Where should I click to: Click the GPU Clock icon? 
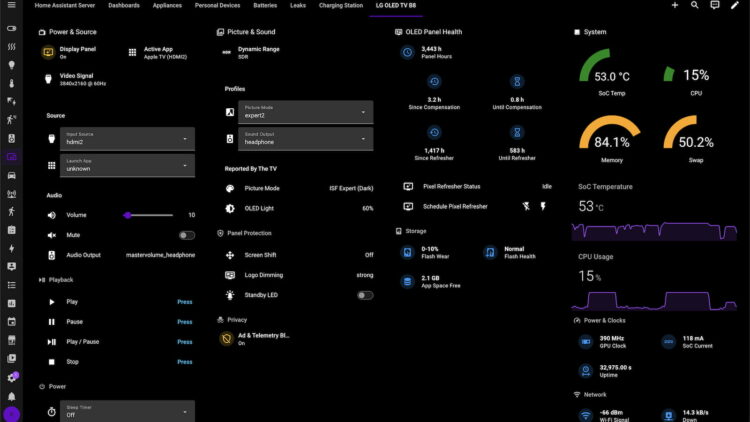click(x=586, y=342)
